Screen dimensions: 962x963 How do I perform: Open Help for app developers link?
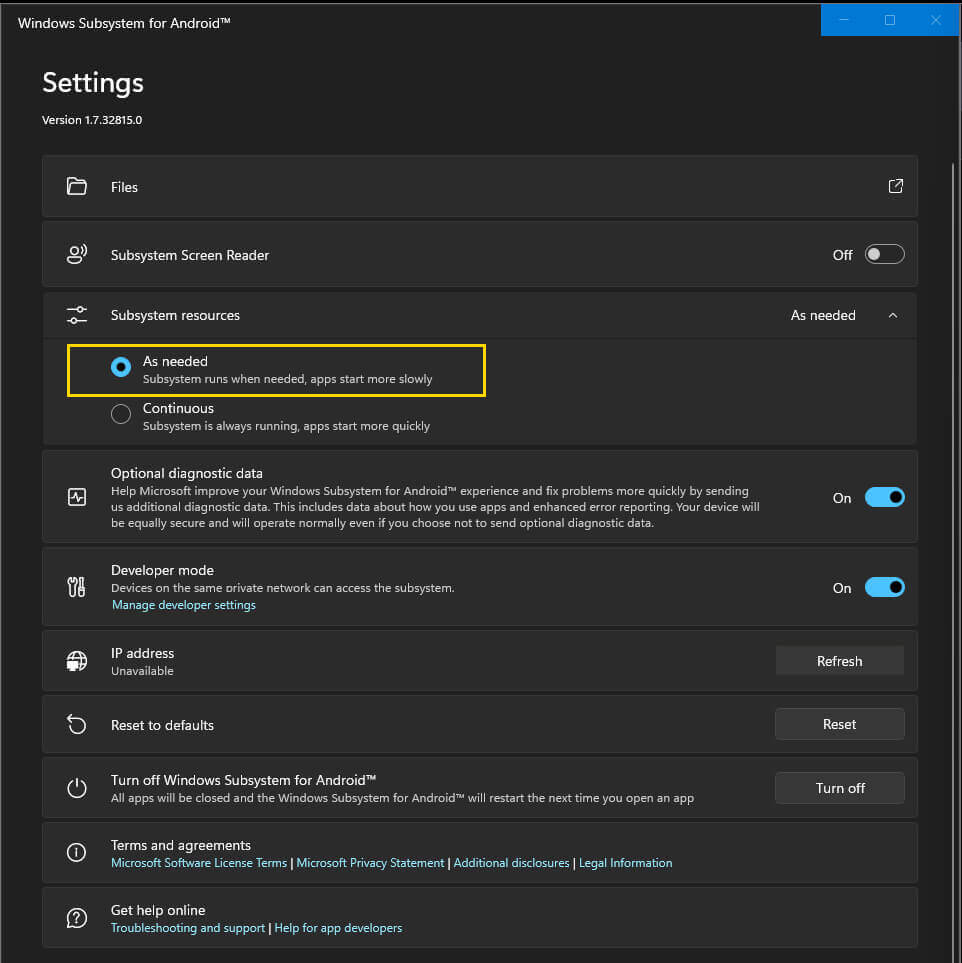tap(338, 928)
